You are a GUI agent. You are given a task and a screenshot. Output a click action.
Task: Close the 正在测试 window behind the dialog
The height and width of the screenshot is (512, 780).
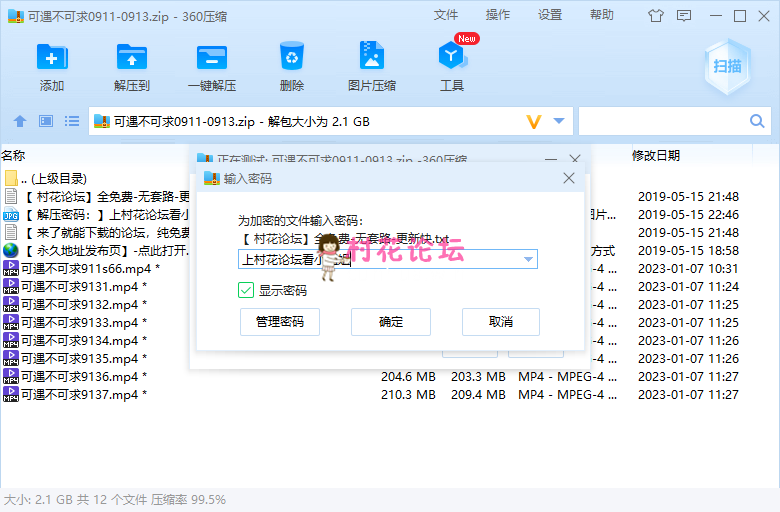click(x=575, y=159)
